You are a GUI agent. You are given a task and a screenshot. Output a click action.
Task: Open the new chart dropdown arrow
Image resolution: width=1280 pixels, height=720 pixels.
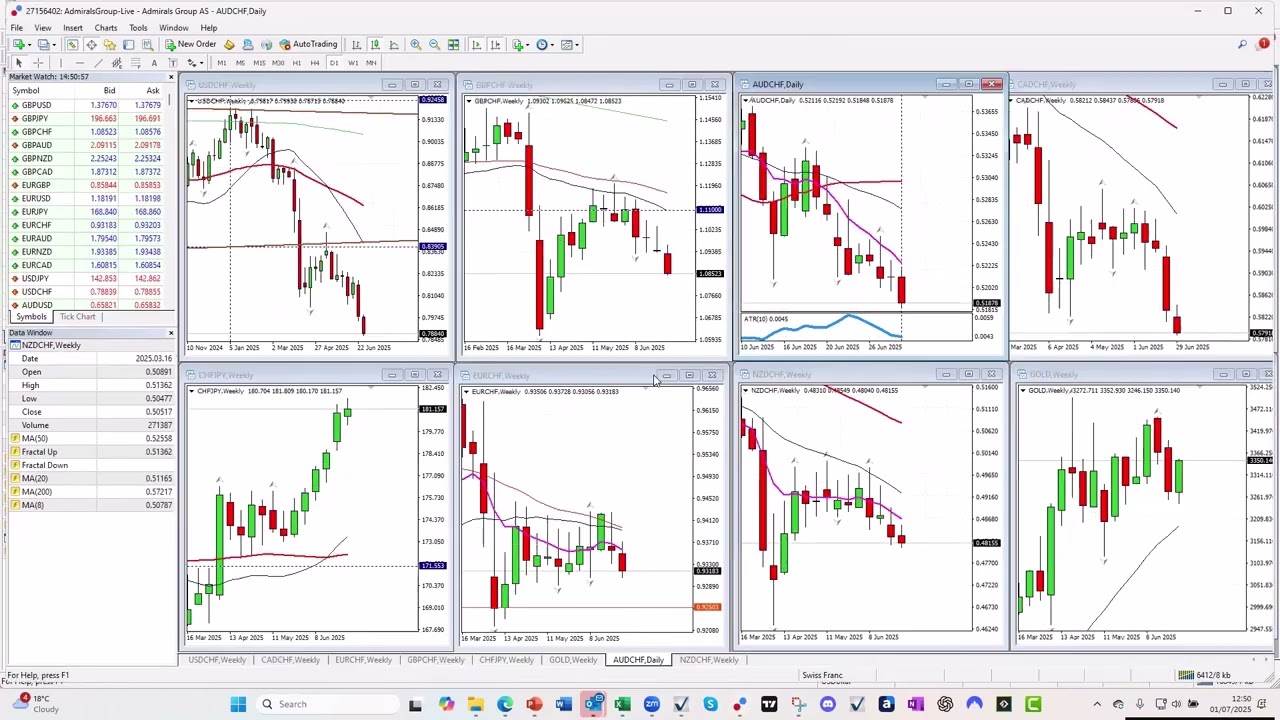[28, 44]
